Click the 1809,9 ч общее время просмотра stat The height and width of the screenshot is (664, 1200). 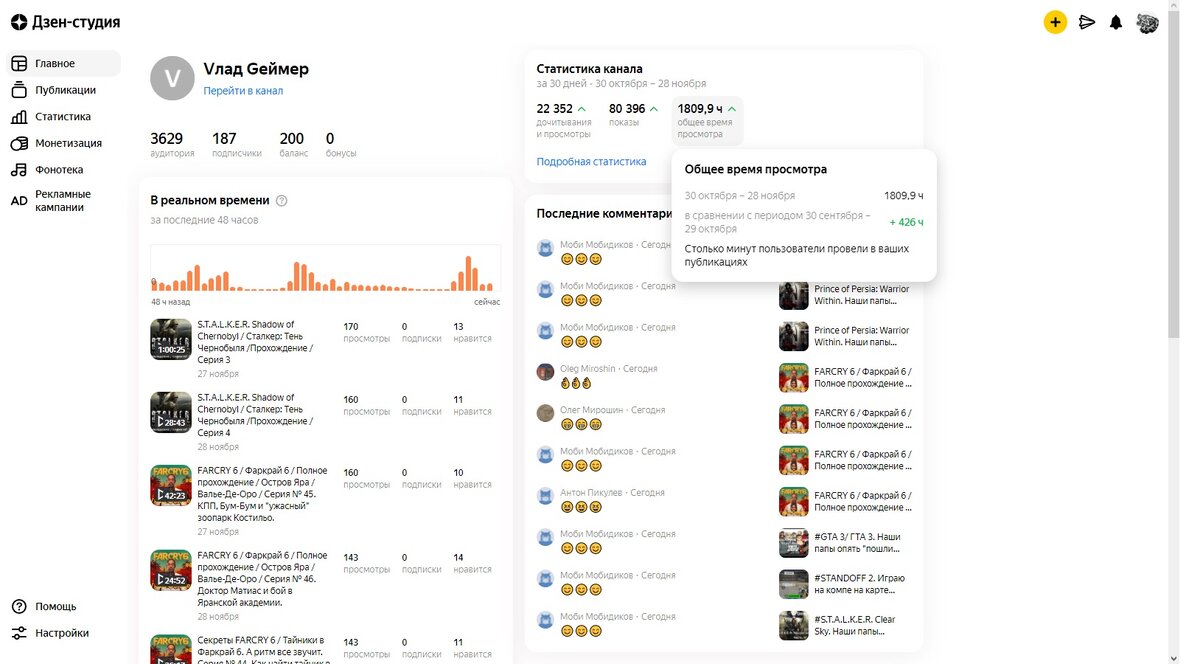click(x=707, y=120)
